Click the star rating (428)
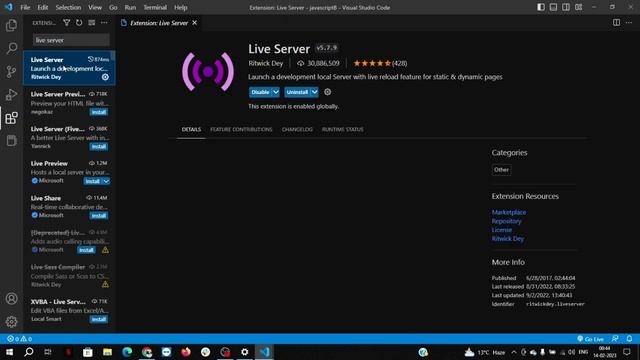 [380, 63]
